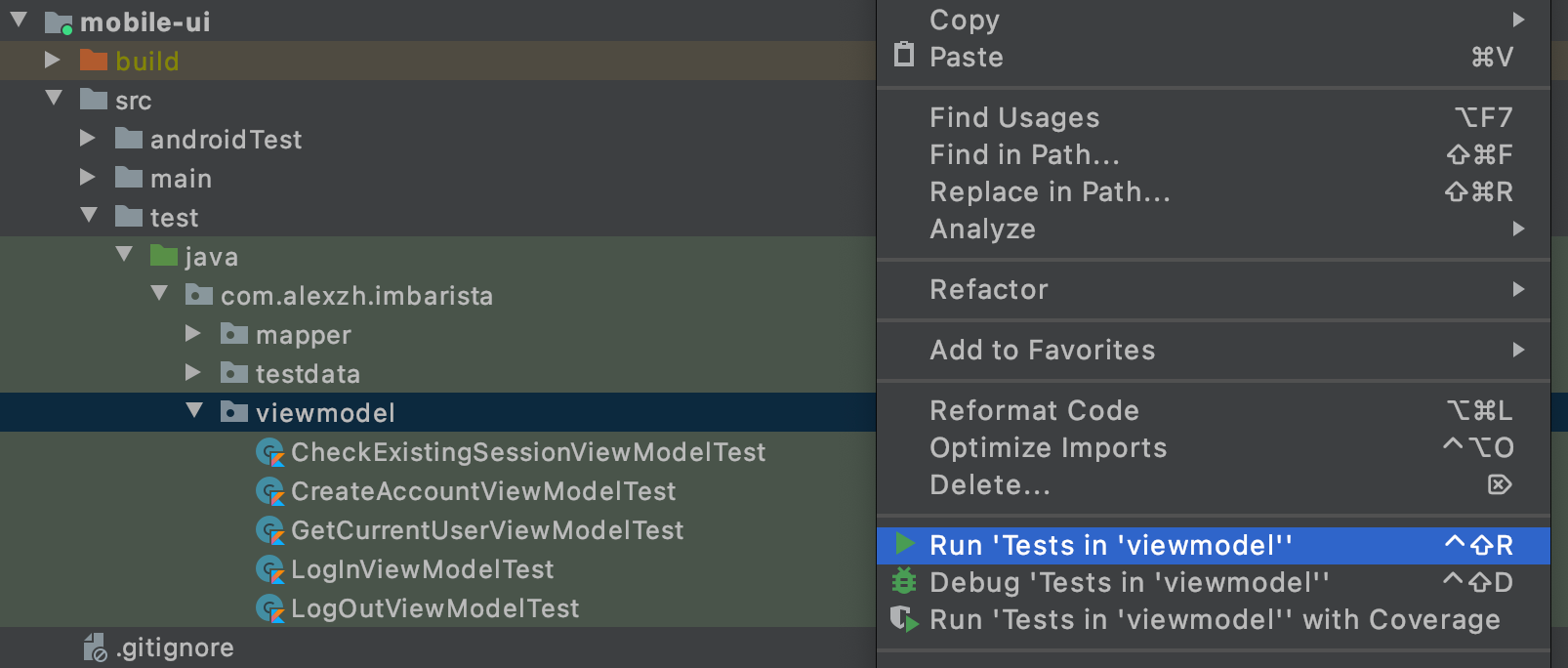Image resolution: width=1568 pixels, height=668 pixels.
Task: Click the Paste clipboard icon
Action: (905, 55)
